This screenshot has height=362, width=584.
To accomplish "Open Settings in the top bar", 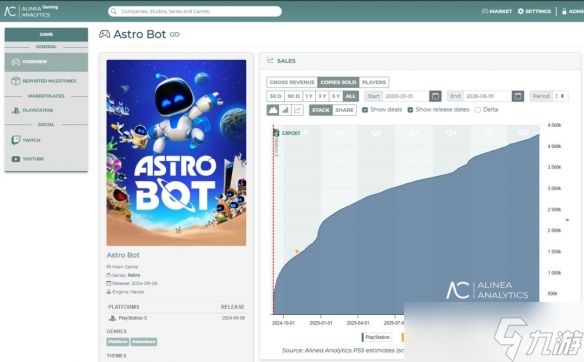I will coord(534,11).
